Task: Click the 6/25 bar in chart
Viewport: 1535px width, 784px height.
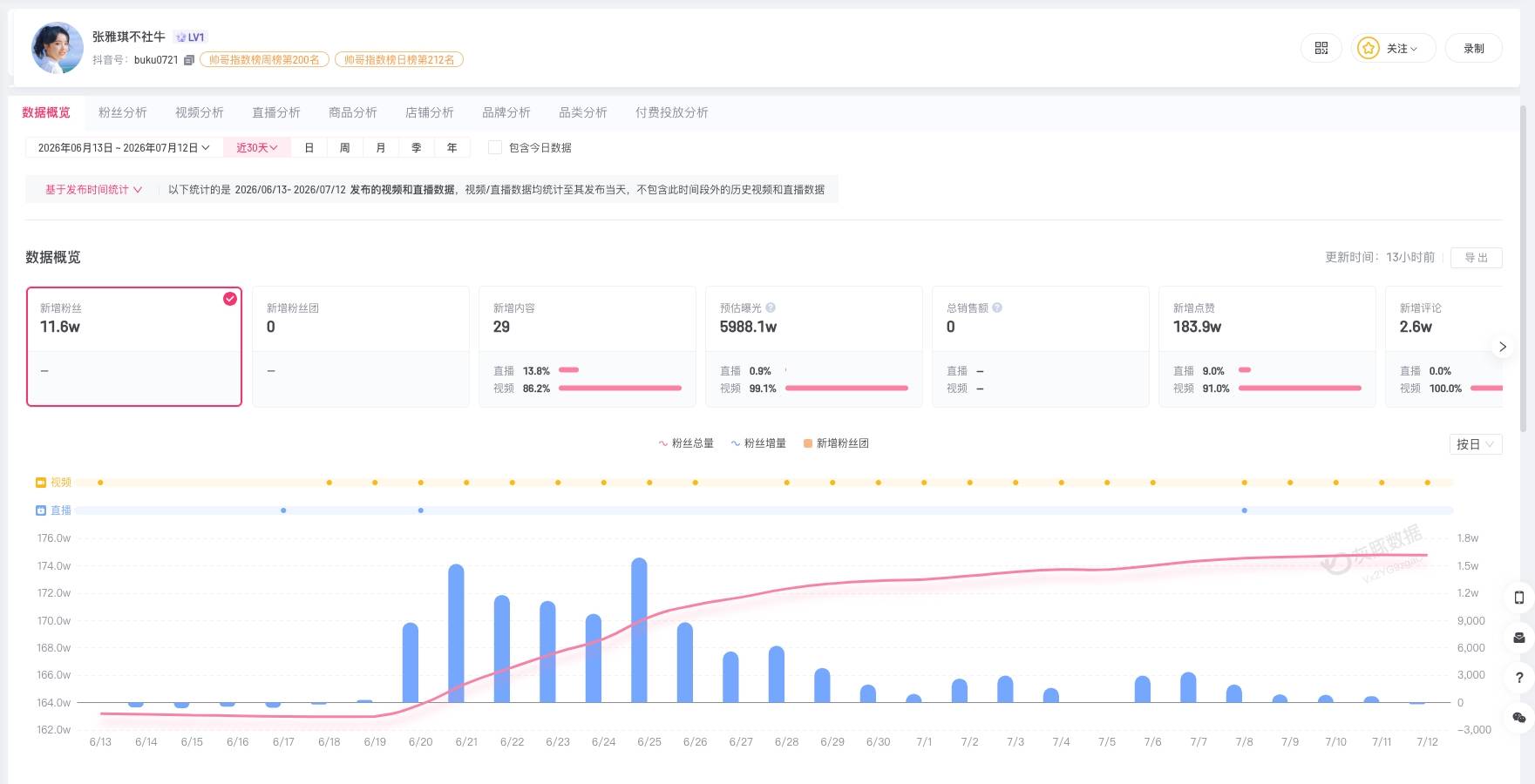Action: click(x=639, y=630)
